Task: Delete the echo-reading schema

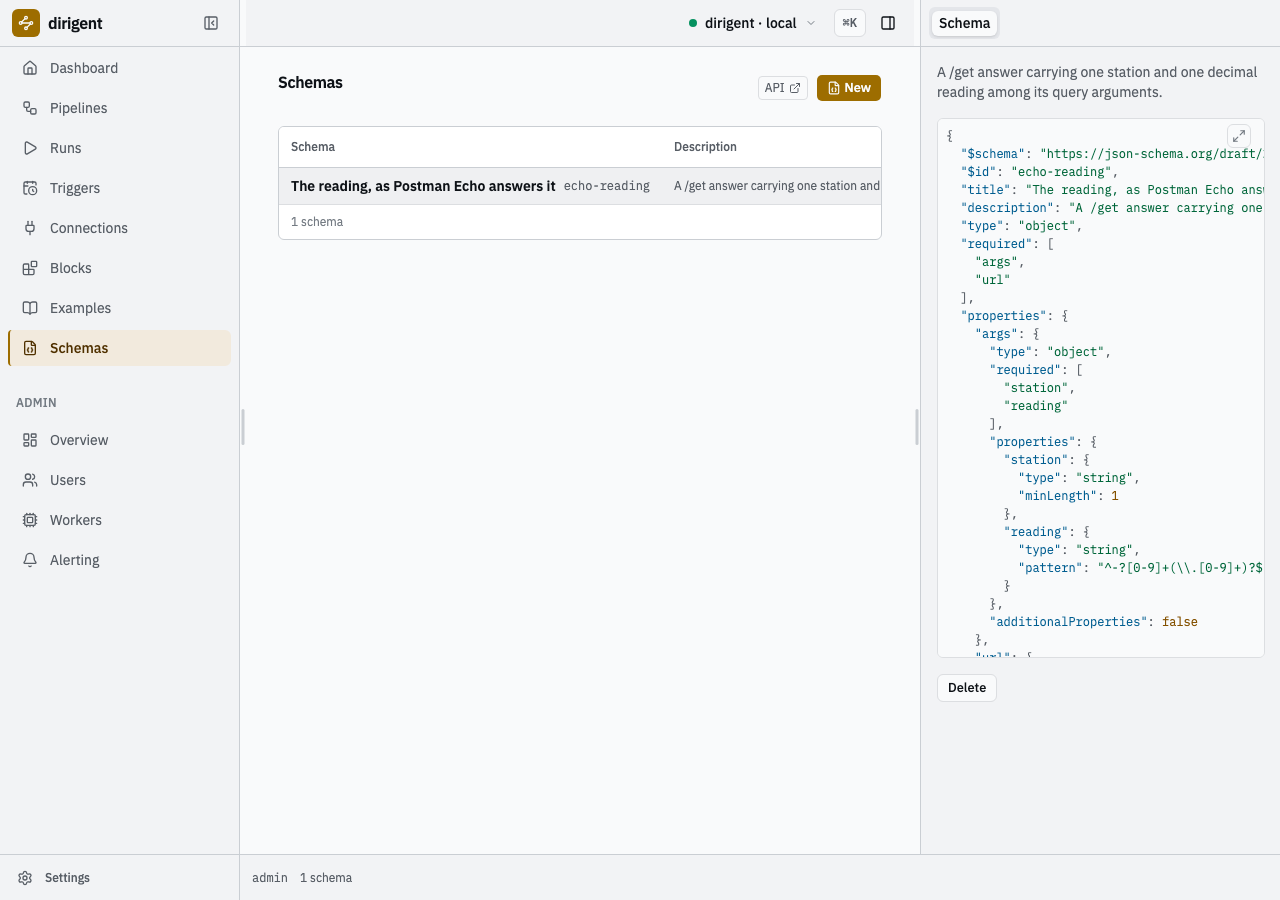Action: (967, 688)
